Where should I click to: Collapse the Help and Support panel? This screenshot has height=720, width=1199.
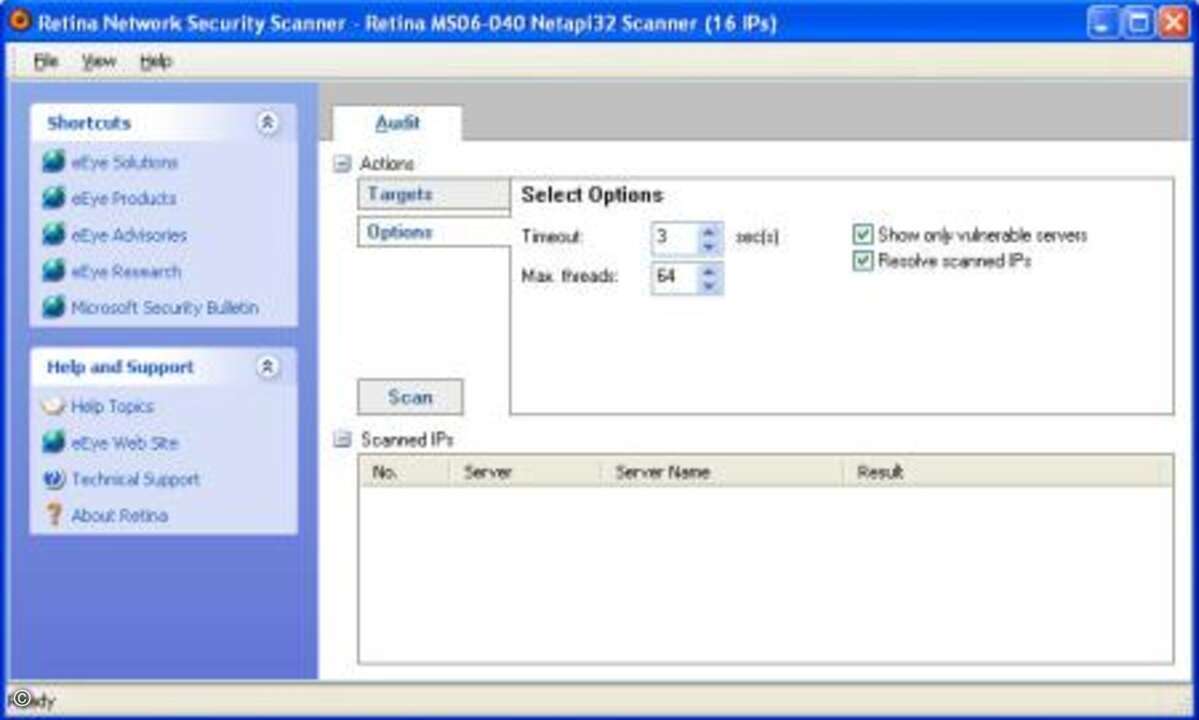pos(267,367)
